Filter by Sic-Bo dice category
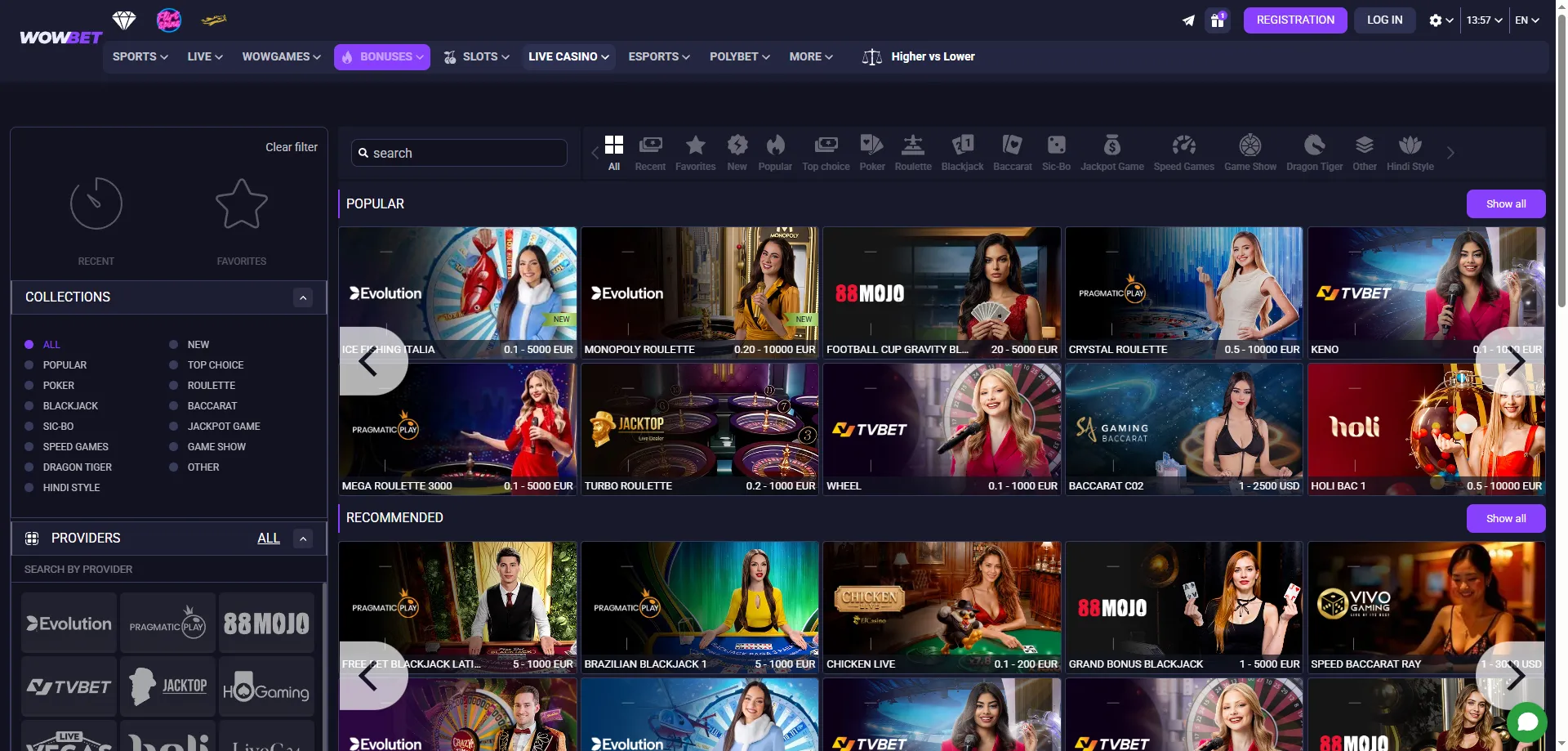The height and width of the screenshot is (751, 1568). (x=1056, y=153)
